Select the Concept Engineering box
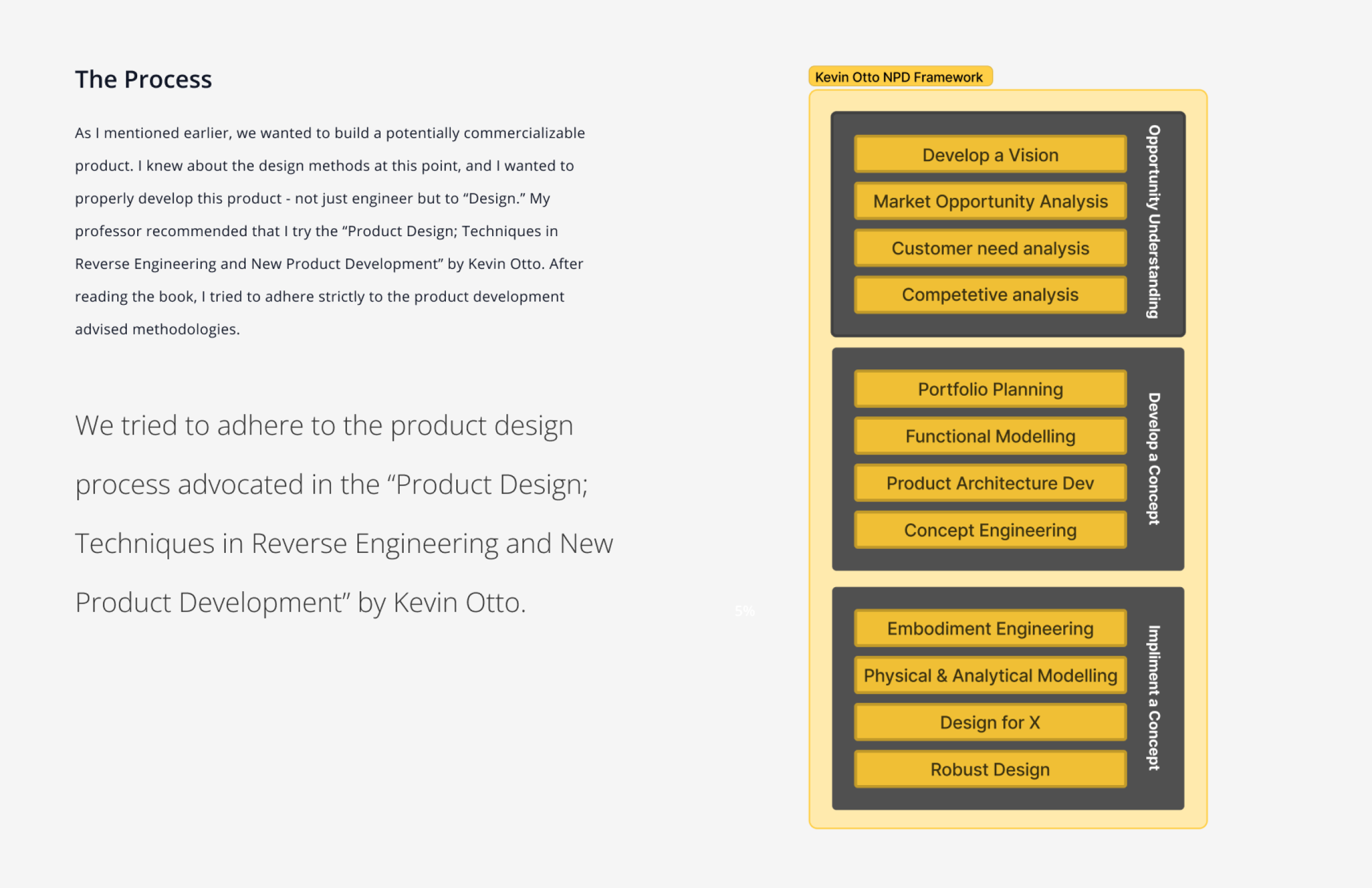Screen dimensions: 1372x888 click(x=990, y=530)
